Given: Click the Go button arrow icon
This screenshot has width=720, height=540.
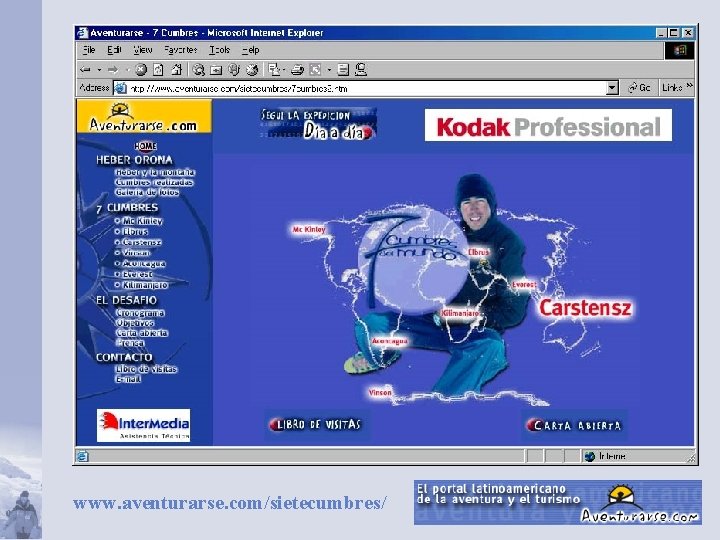Looking at the screenshot, I should coord(633,87).
